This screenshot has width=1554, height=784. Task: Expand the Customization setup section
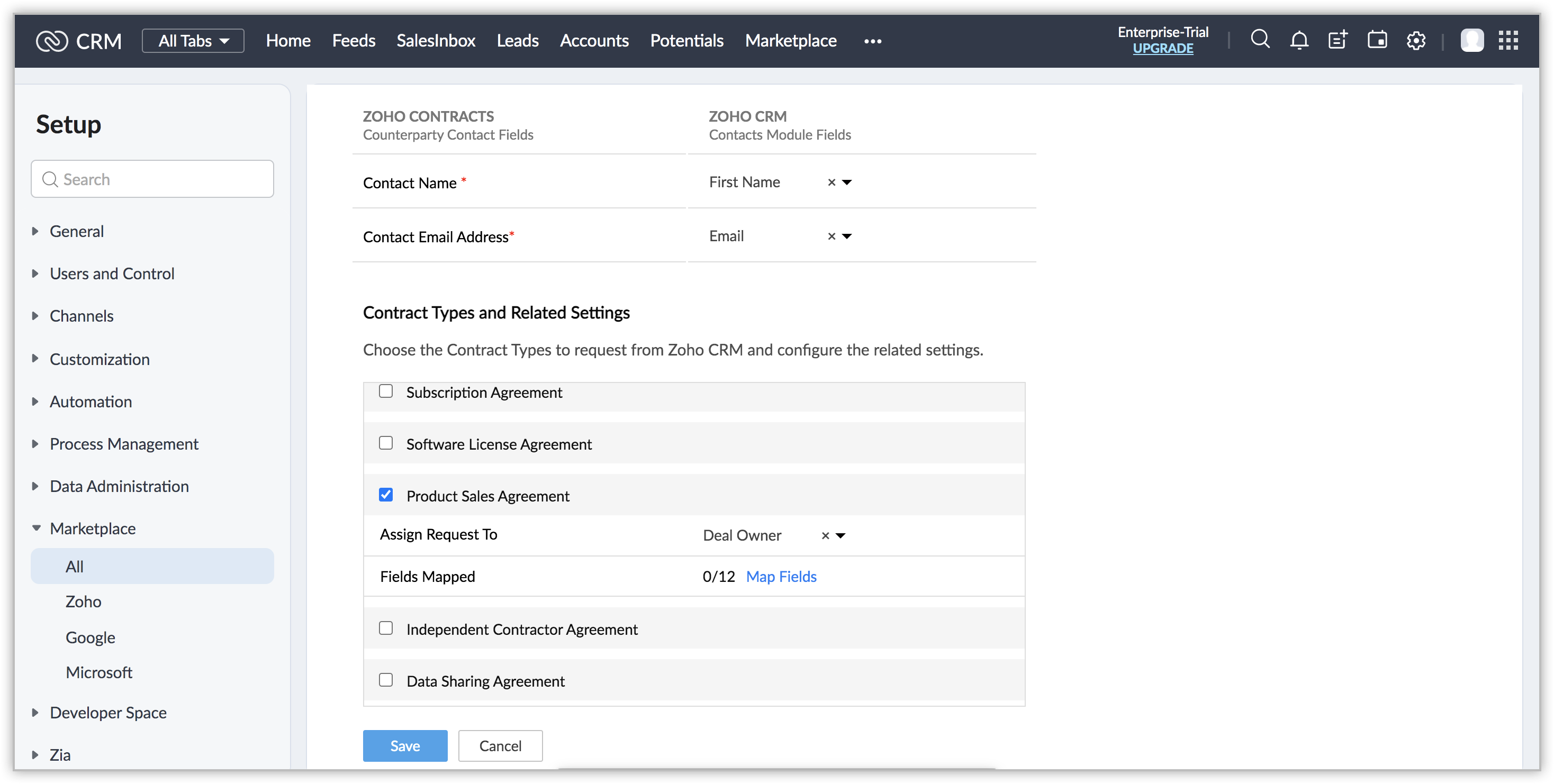(100, 359)
